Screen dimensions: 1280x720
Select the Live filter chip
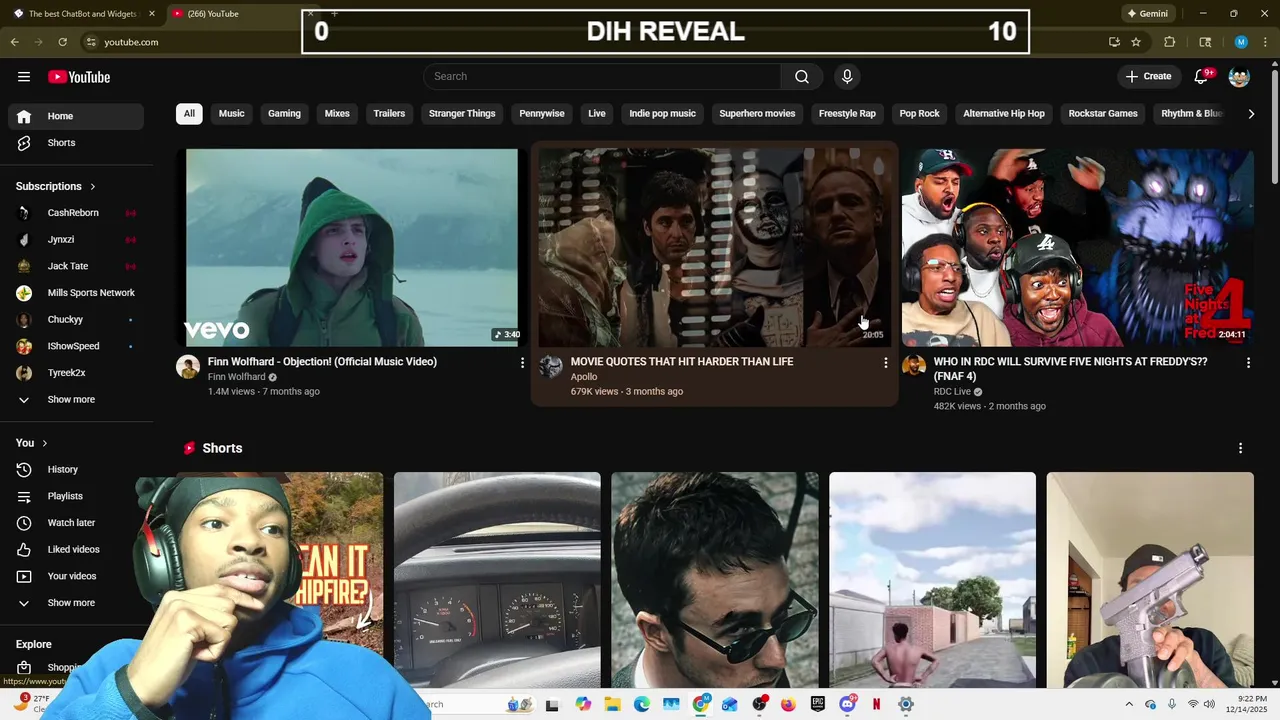[x=597, y=114]
